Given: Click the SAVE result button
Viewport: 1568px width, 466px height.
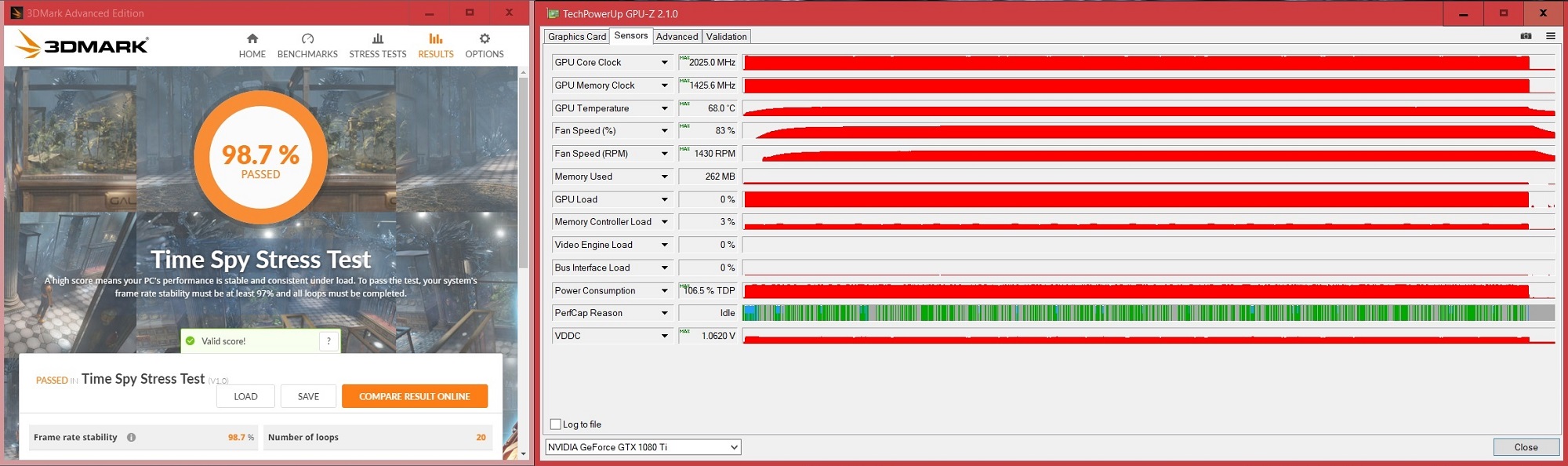Looking at the screenshot, I should [308, 396].
